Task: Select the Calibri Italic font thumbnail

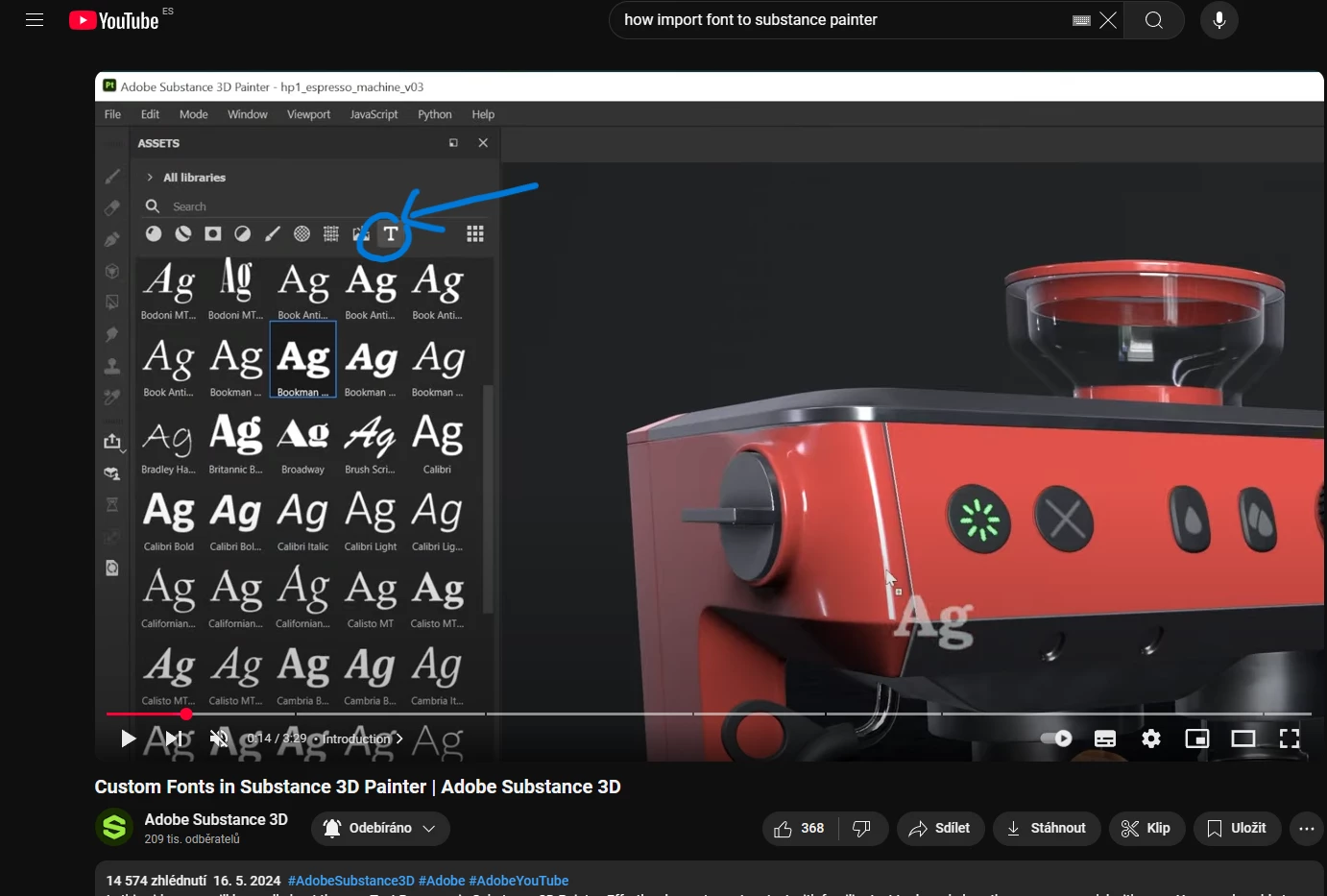Action: click(x=302, y=519)
